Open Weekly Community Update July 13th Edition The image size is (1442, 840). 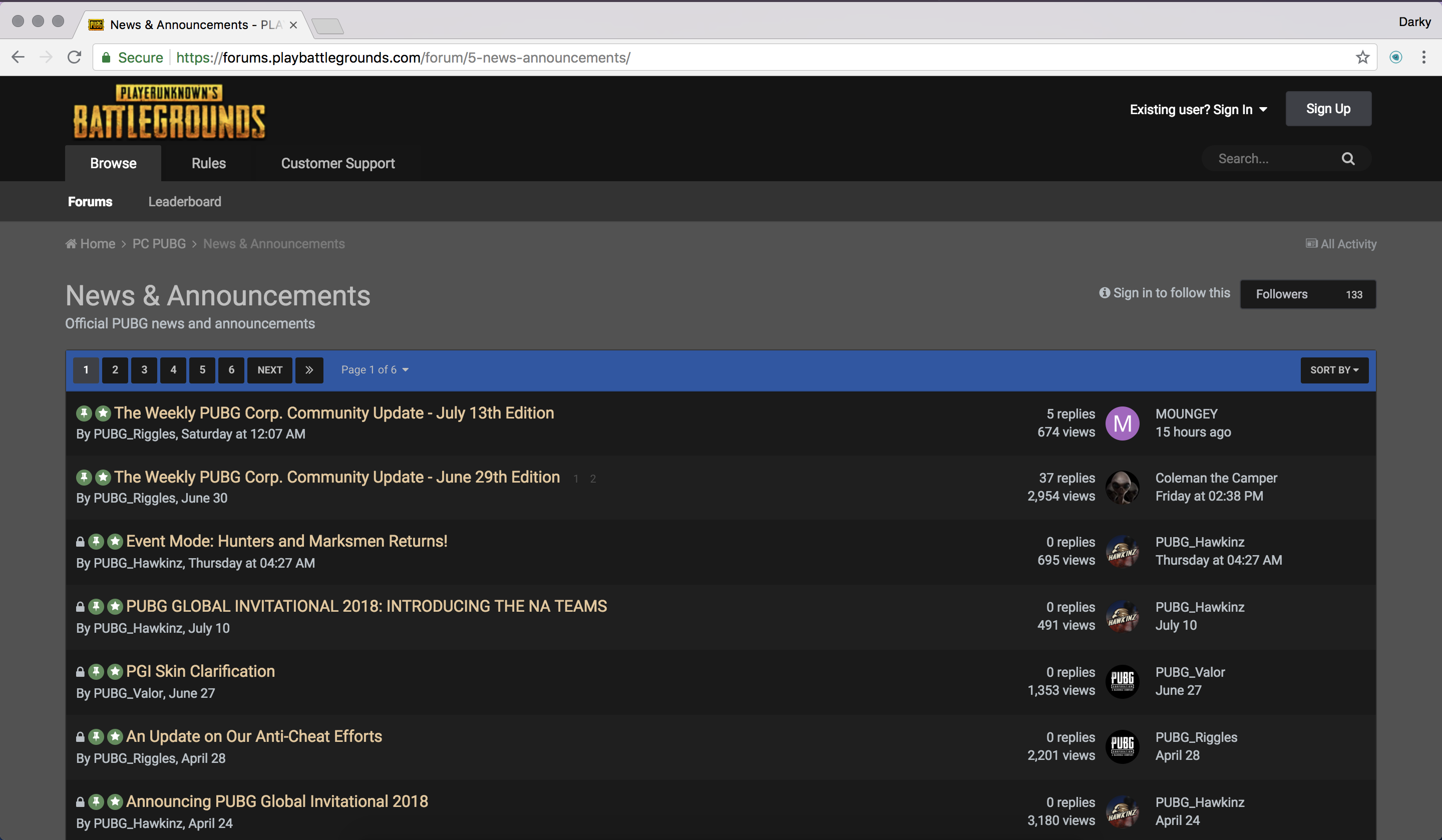click(x=334, y=412)
